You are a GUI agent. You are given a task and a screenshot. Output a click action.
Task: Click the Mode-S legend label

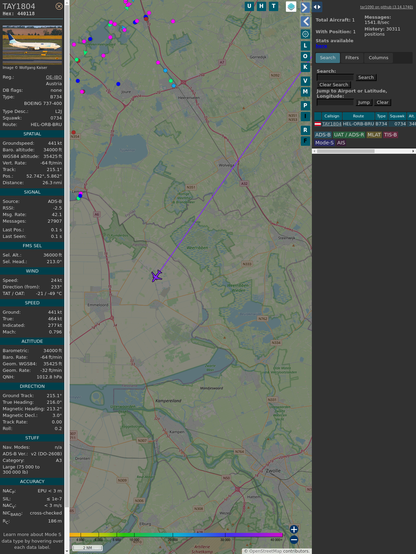pyautogui.click(x=324, y=143)
